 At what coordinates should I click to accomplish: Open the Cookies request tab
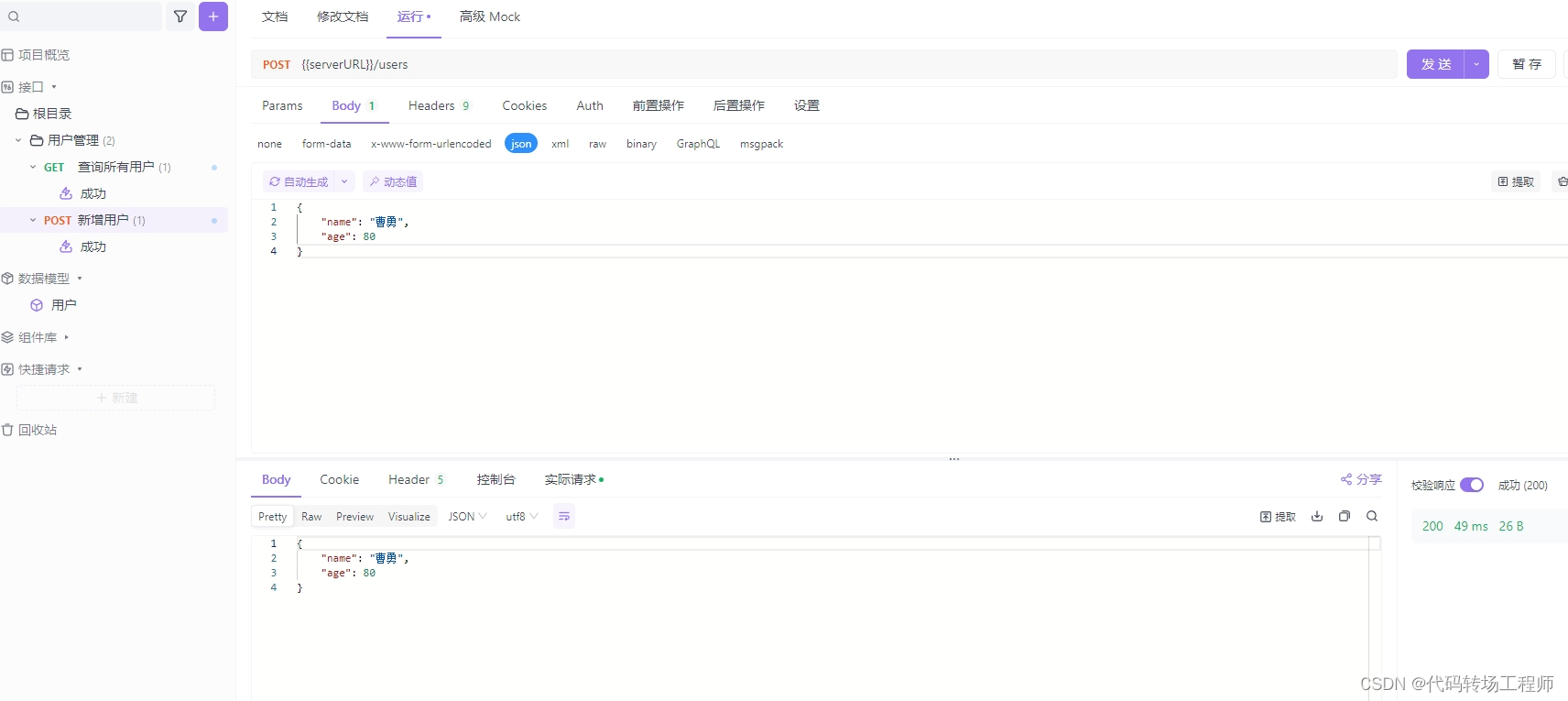(525, 105)
